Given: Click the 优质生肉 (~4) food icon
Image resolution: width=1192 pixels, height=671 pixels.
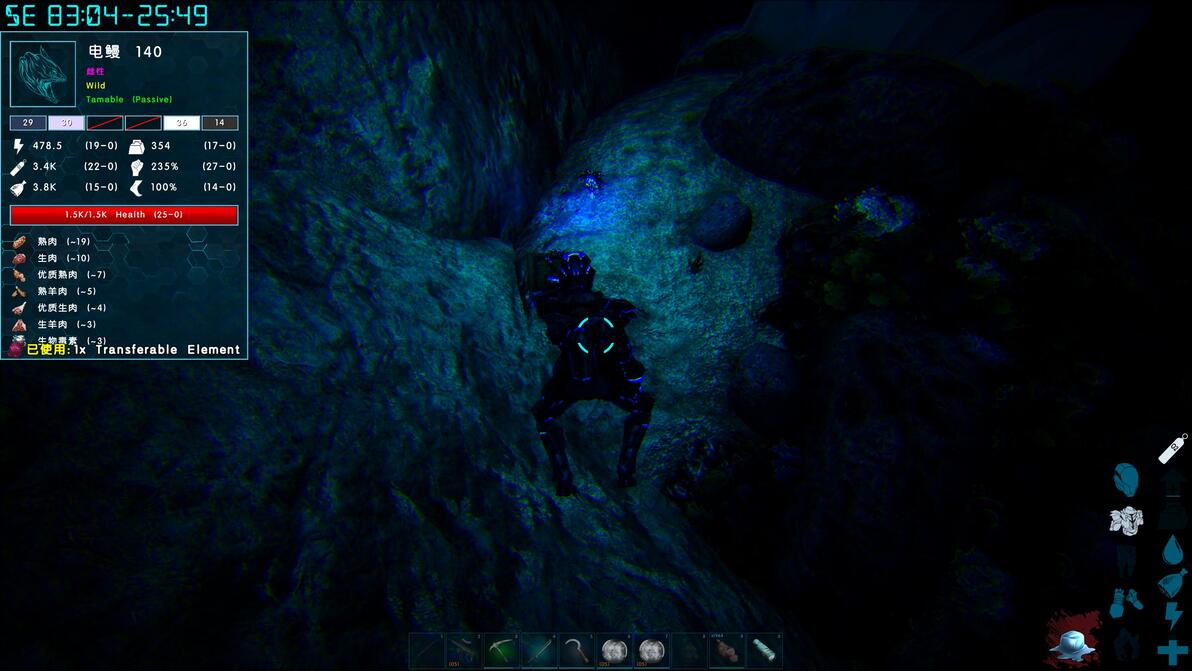Looking at the screenshot, I should pyautogui.click(x=19, y=309).
